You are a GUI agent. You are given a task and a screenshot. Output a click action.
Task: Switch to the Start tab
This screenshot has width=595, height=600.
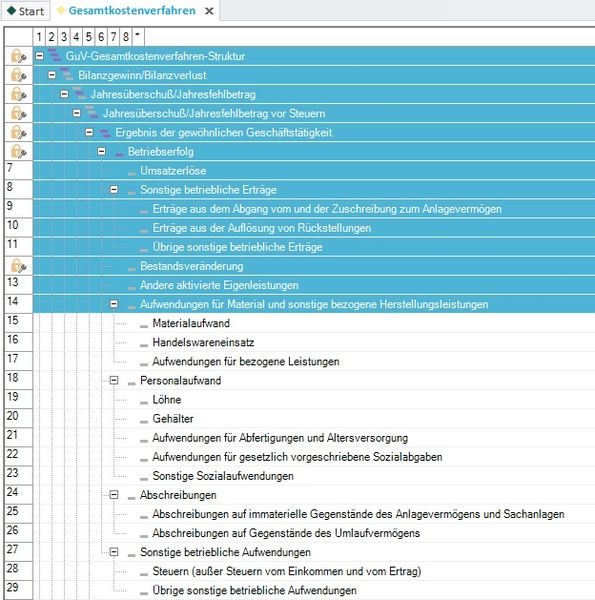(x=26, y=11)
